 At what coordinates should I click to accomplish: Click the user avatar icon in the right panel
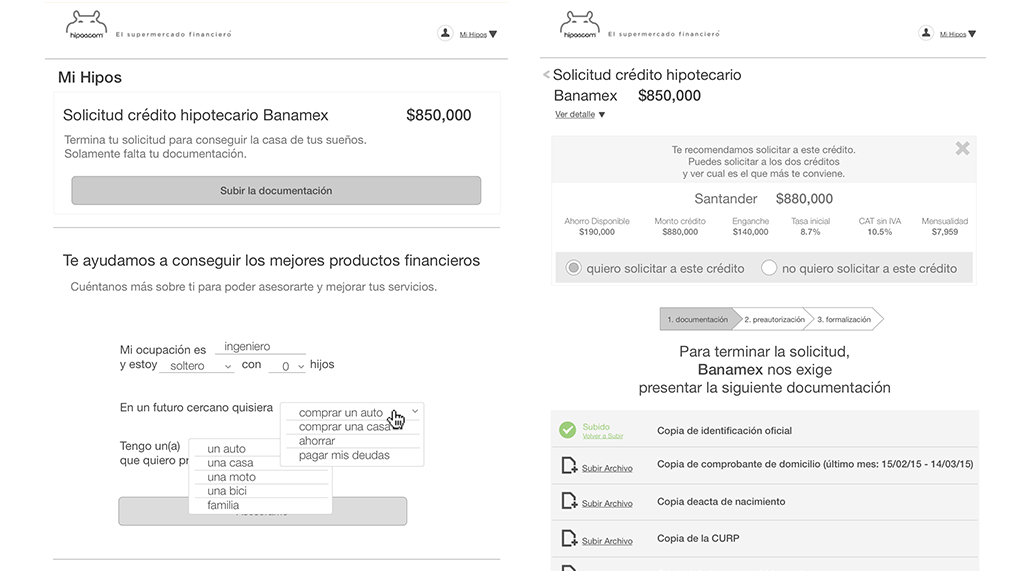[x=926, y=33]
